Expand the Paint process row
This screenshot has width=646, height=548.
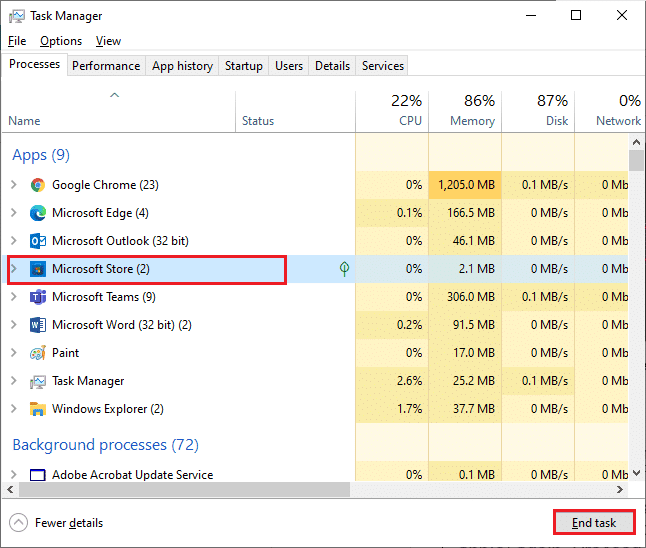tap(14, 353)
